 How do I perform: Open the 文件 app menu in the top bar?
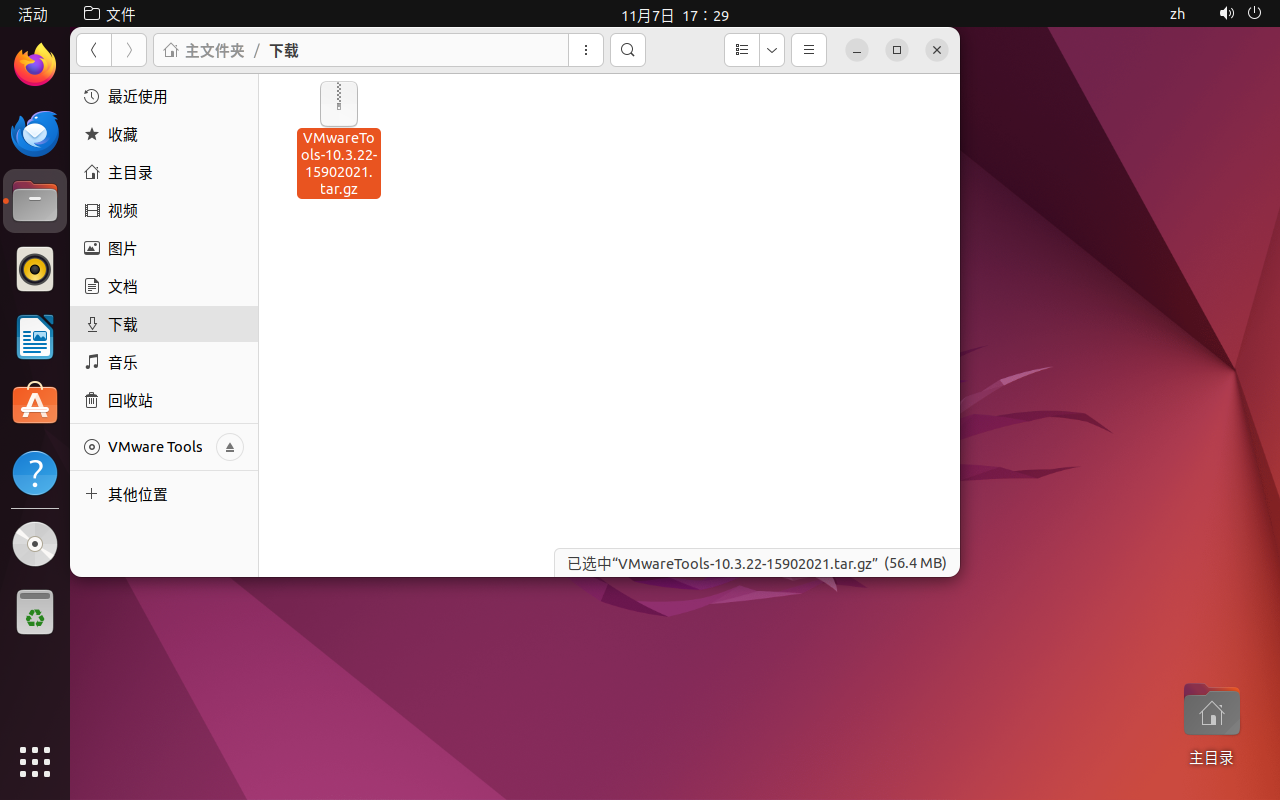coord(110,14)
